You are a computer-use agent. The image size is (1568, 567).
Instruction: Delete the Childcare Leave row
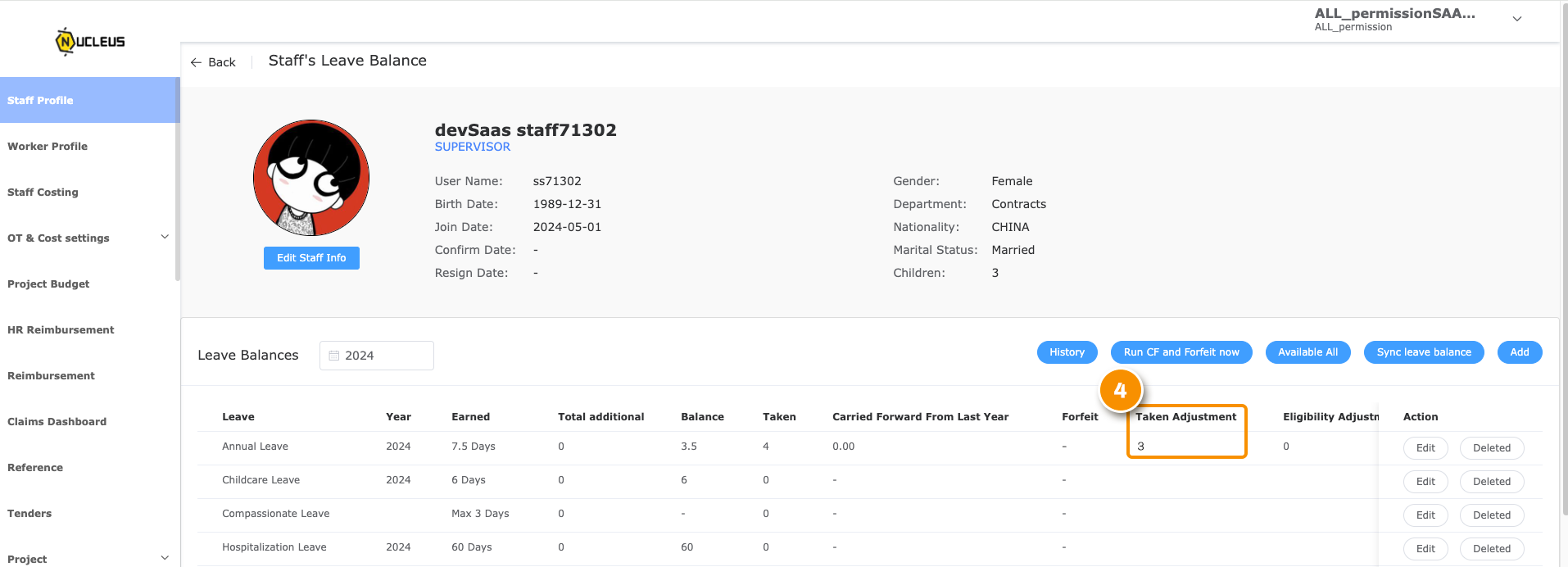1492,482
